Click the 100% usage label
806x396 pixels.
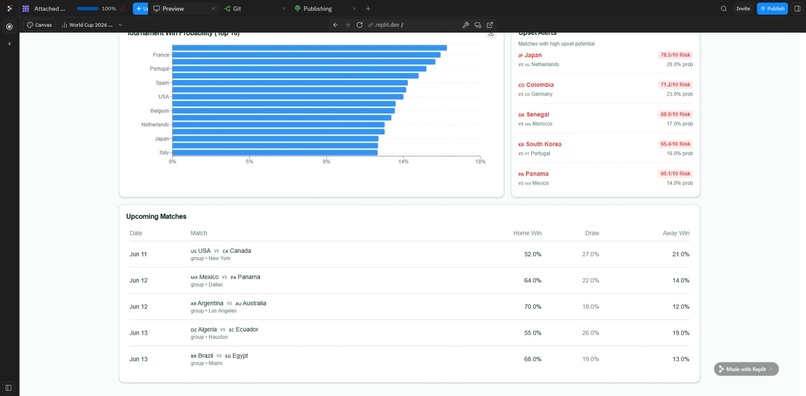(109, 9)
